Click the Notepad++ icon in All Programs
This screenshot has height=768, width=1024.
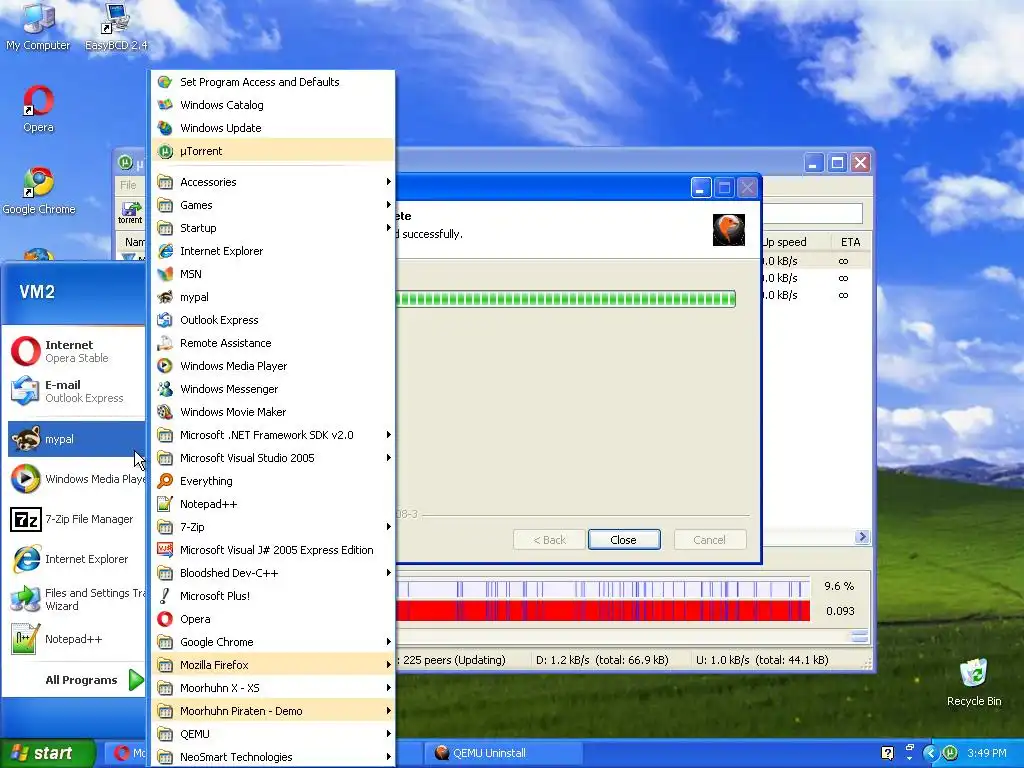(x=165, y=504)
